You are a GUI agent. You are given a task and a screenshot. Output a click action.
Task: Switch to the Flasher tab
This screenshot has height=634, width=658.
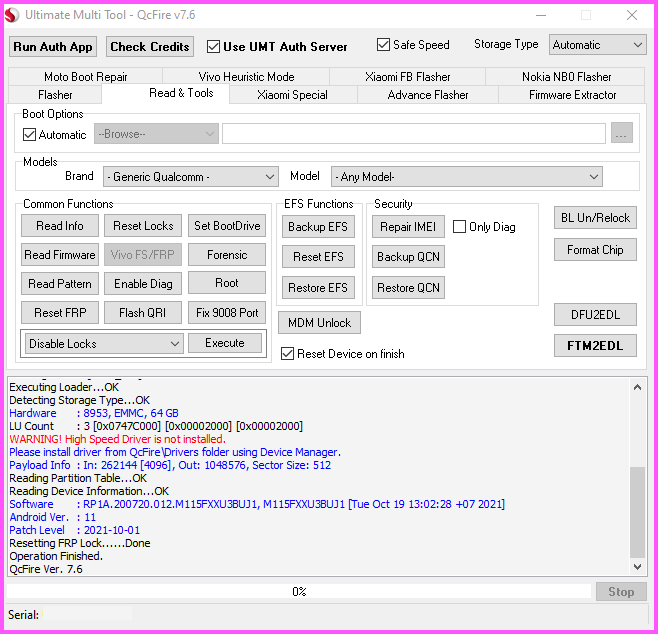pyautogui.click(x=55, y=95)
